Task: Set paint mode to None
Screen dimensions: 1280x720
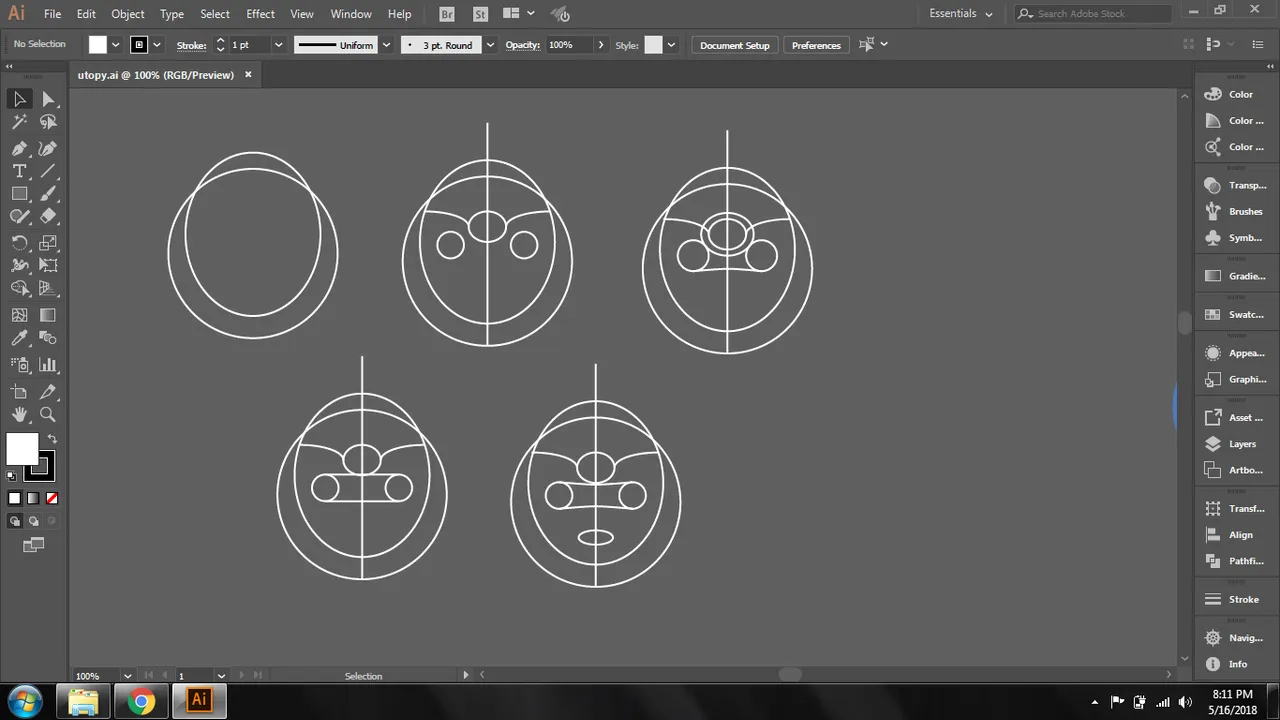Action: [52, 498]
